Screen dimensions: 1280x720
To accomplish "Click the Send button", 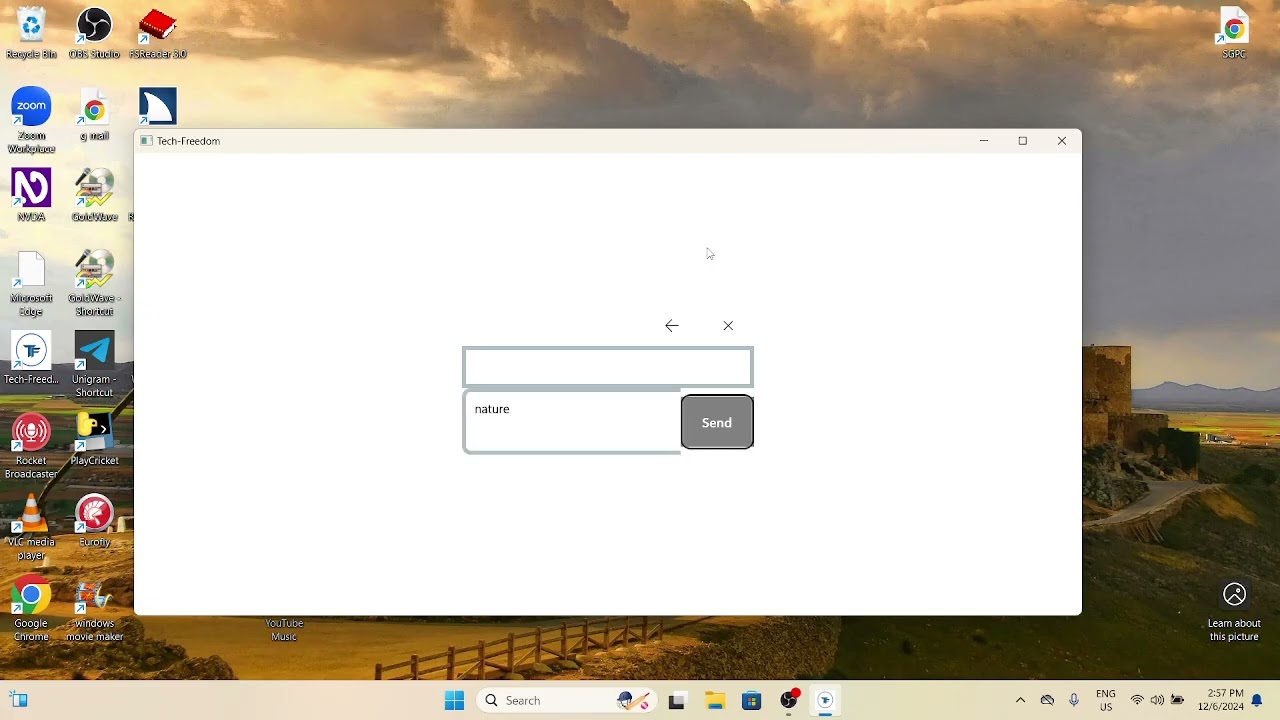I will pyautogui.click(x=717, y=422).
